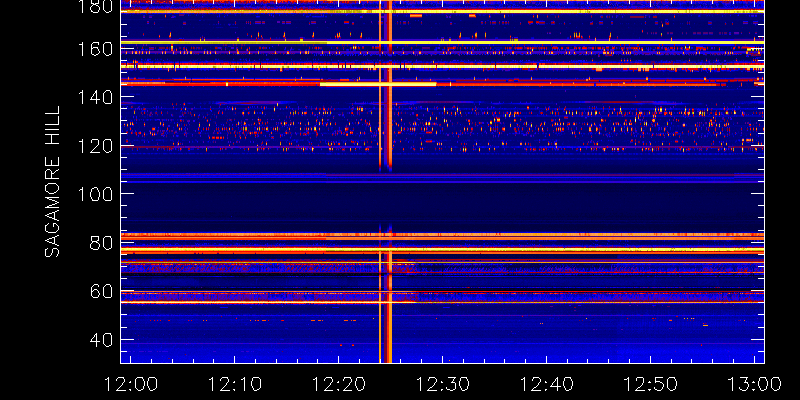
Task: Click the 12:10 time axis label
Action: pos(234,383)
